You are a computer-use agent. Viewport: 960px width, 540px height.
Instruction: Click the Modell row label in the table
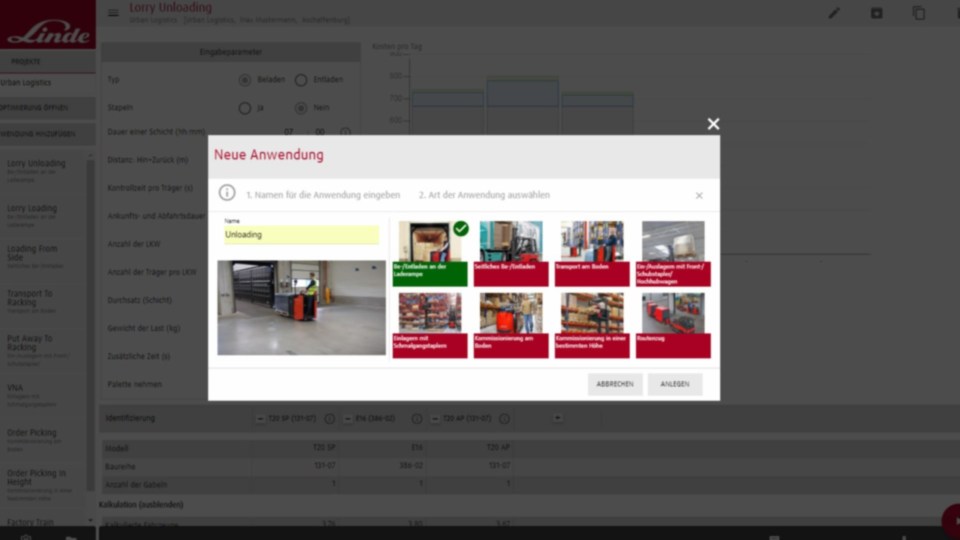tap(116, 448)
